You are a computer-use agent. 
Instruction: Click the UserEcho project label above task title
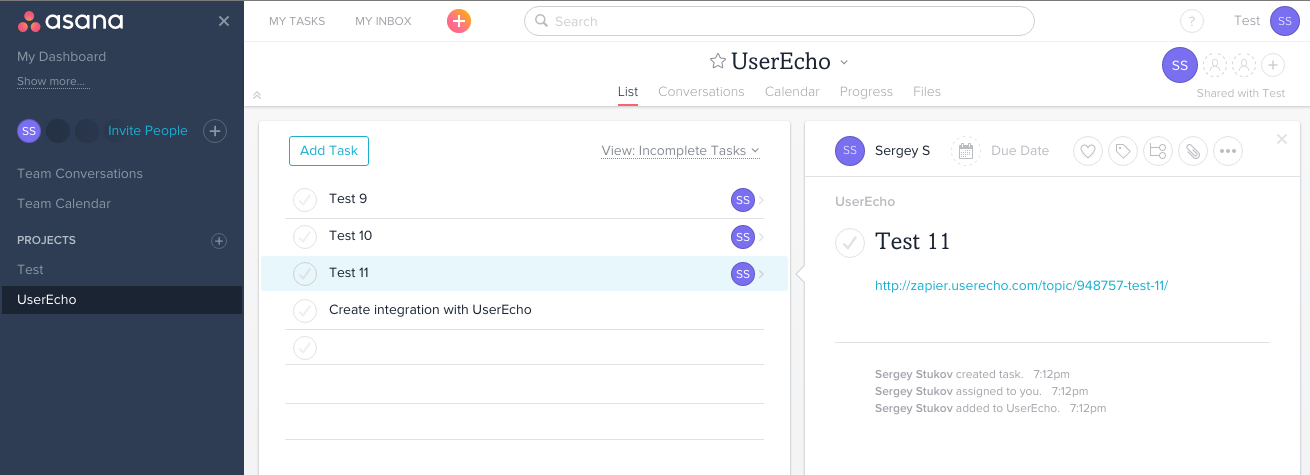pos(865,201)
